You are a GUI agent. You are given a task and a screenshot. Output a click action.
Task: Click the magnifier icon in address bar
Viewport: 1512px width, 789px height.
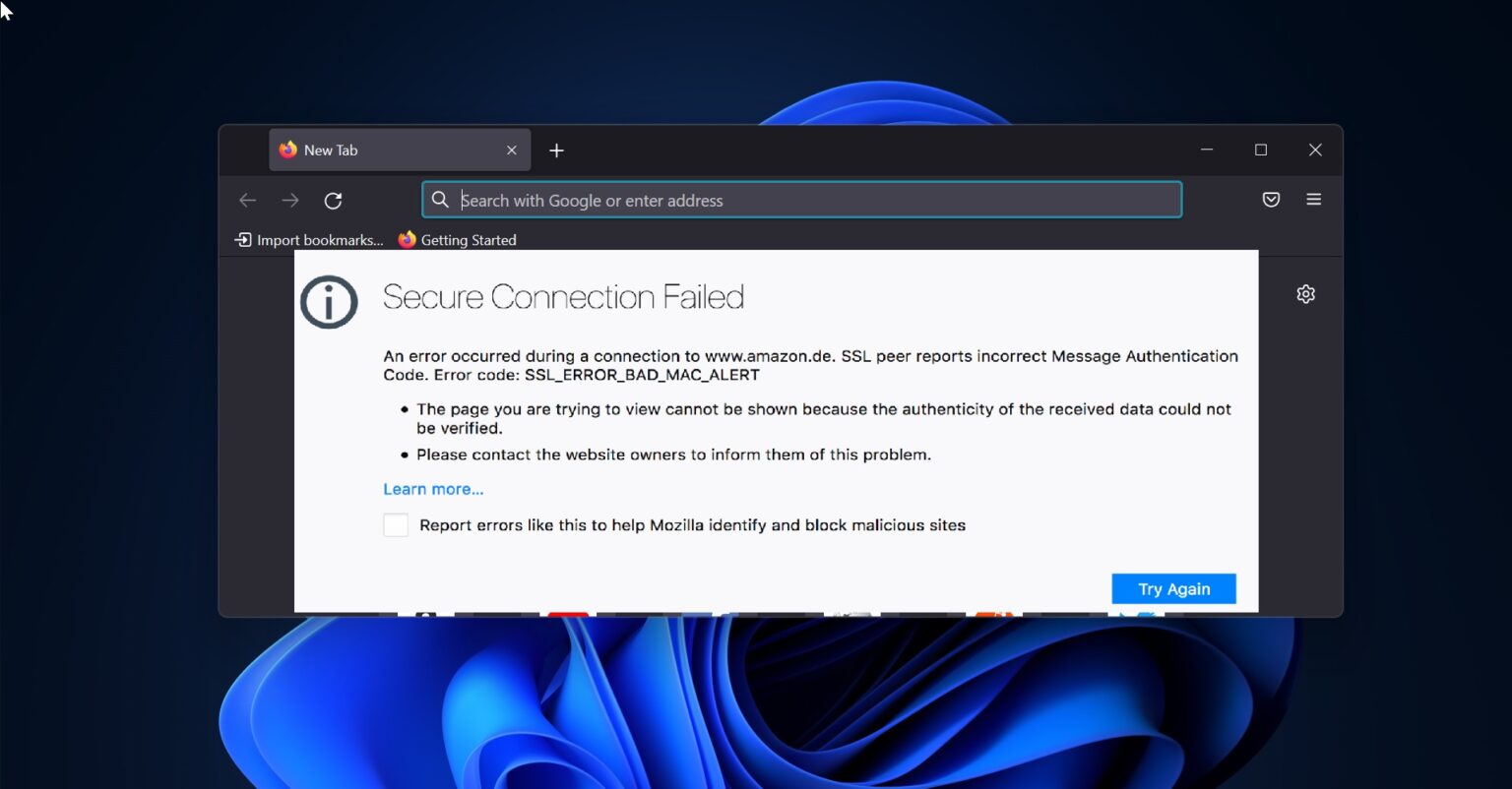coord(441,200)
